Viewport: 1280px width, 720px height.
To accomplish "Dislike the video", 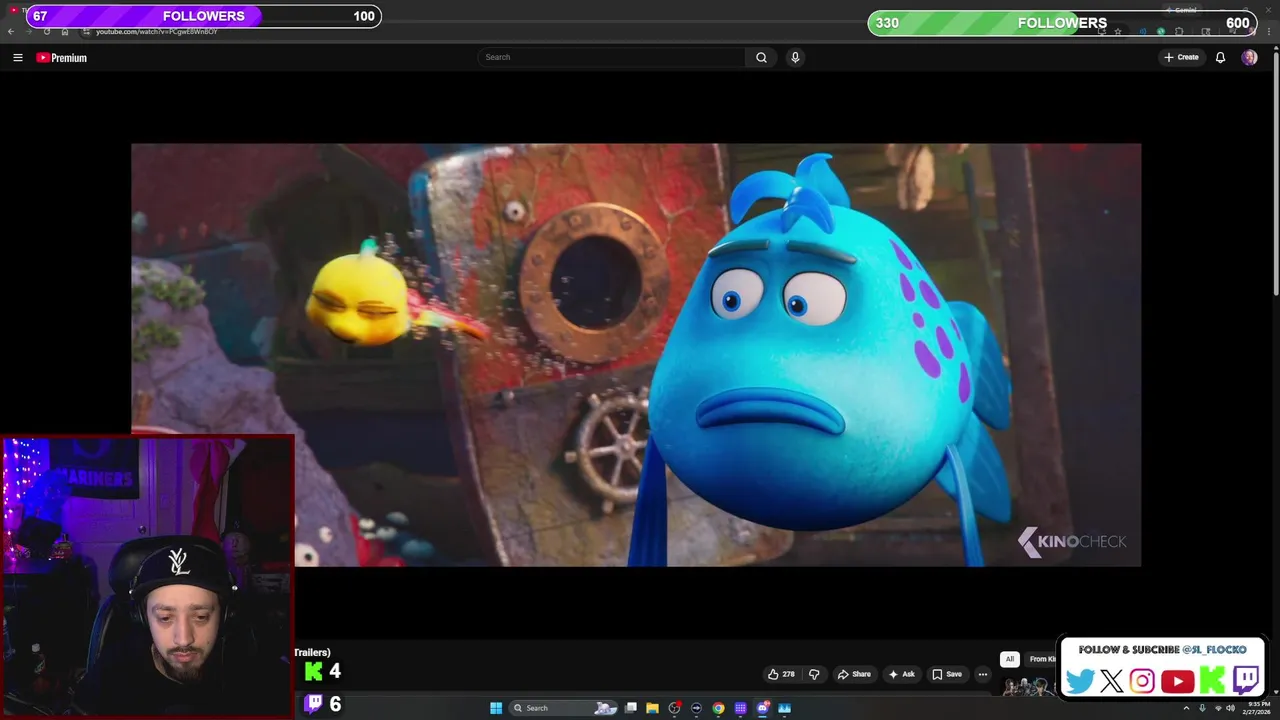I will pyautogui.click(x=814, y=674).
